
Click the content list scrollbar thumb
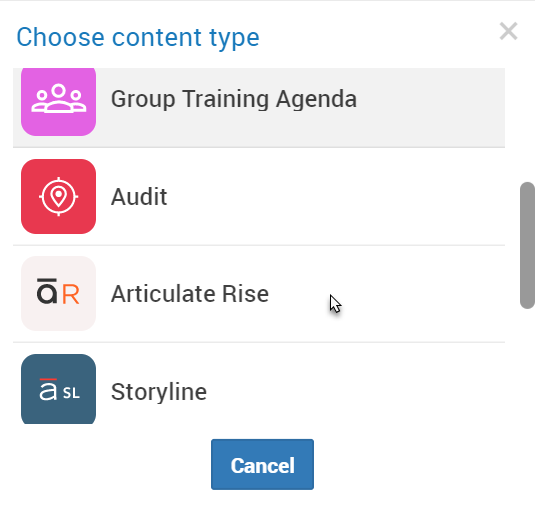(527, 245)
